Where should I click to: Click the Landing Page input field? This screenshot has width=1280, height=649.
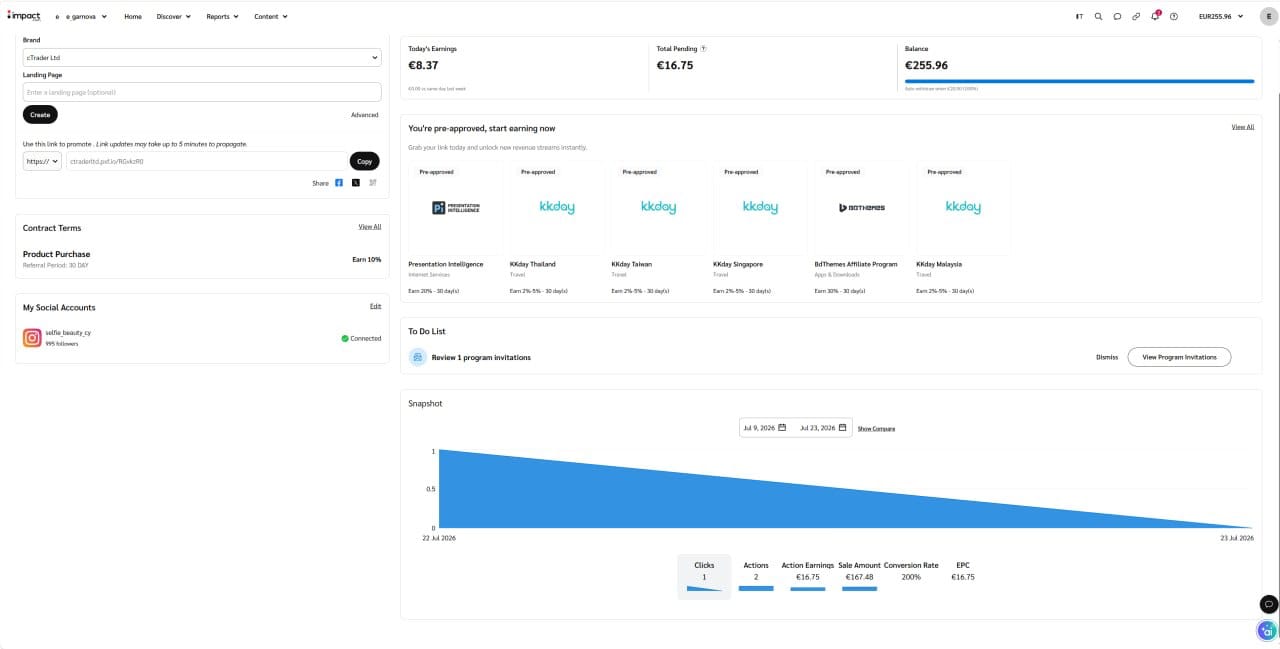tap(202, 92)
